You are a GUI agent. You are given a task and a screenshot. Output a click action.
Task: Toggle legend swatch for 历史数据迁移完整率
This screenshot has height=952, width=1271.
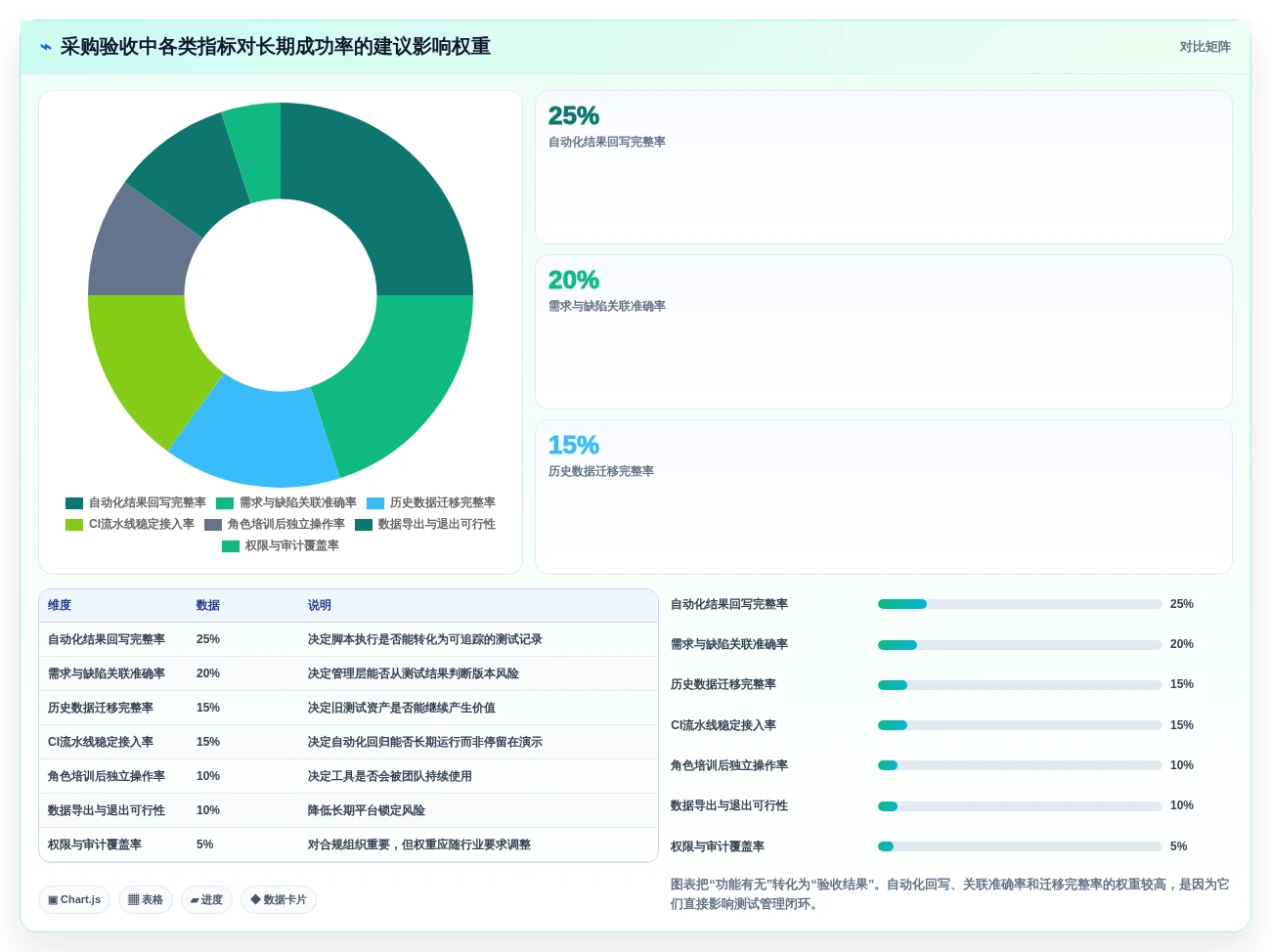pos(375,503)
